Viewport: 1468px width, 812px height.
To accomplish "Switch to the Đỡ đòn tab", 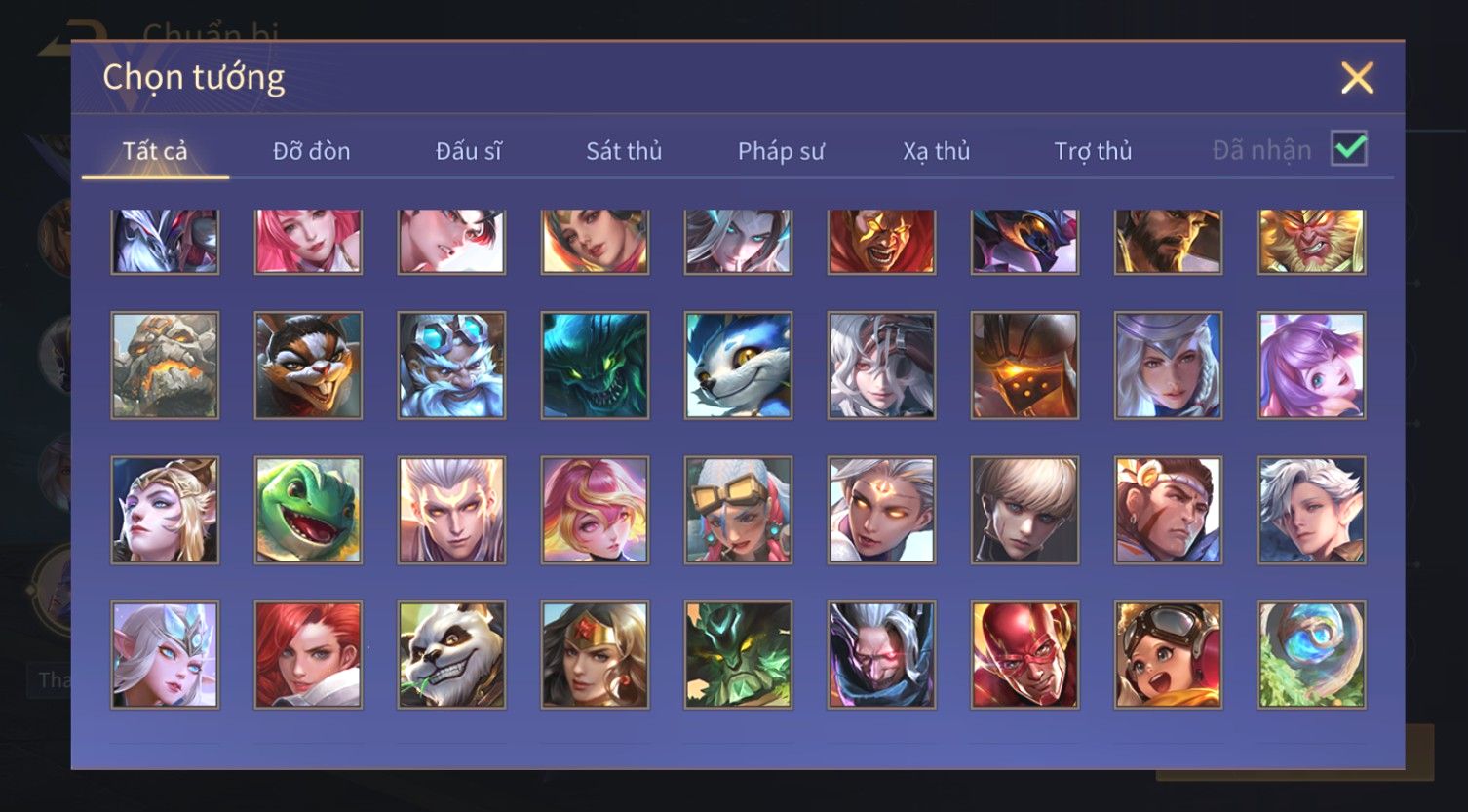I will (x=311, y=151).
